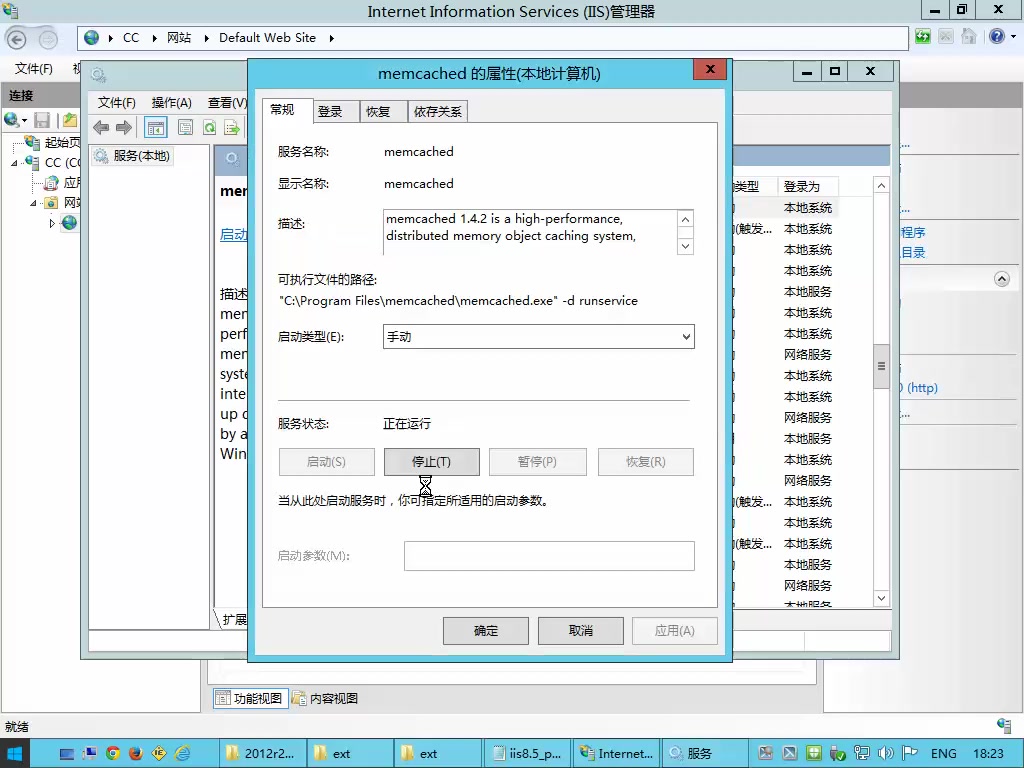Click the services list vertical scrollbar thumb
The image size is (1024, 768).
(x=881, y=366)
